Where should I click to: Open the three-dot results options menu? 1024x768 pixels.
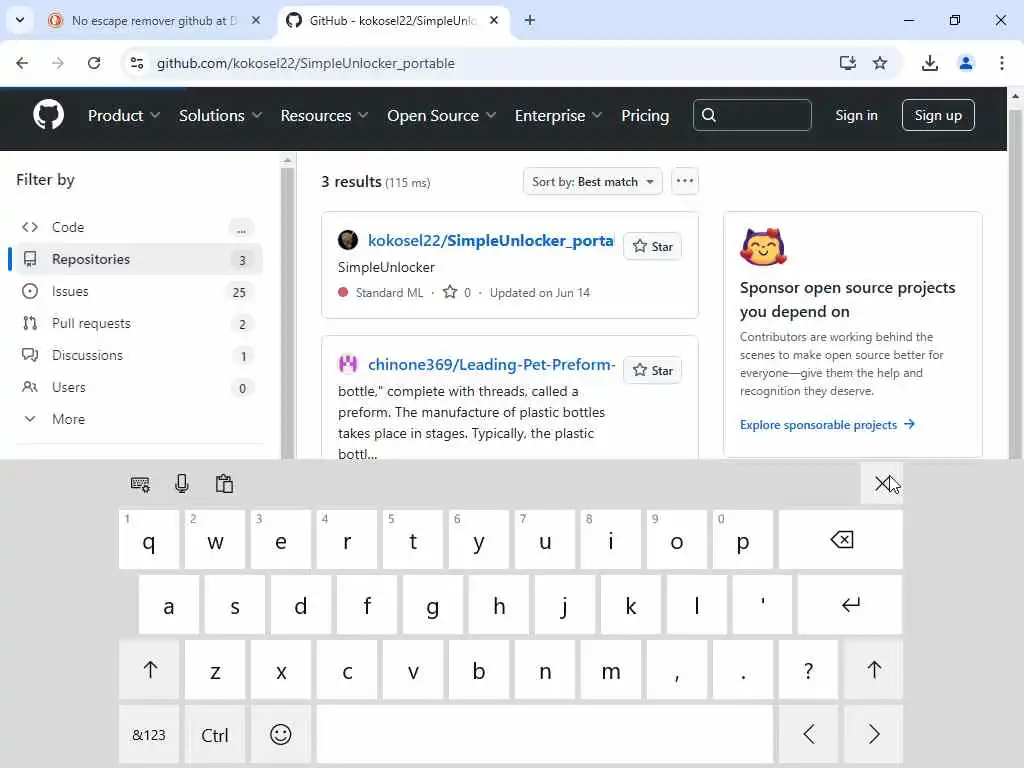click(684, 181)
